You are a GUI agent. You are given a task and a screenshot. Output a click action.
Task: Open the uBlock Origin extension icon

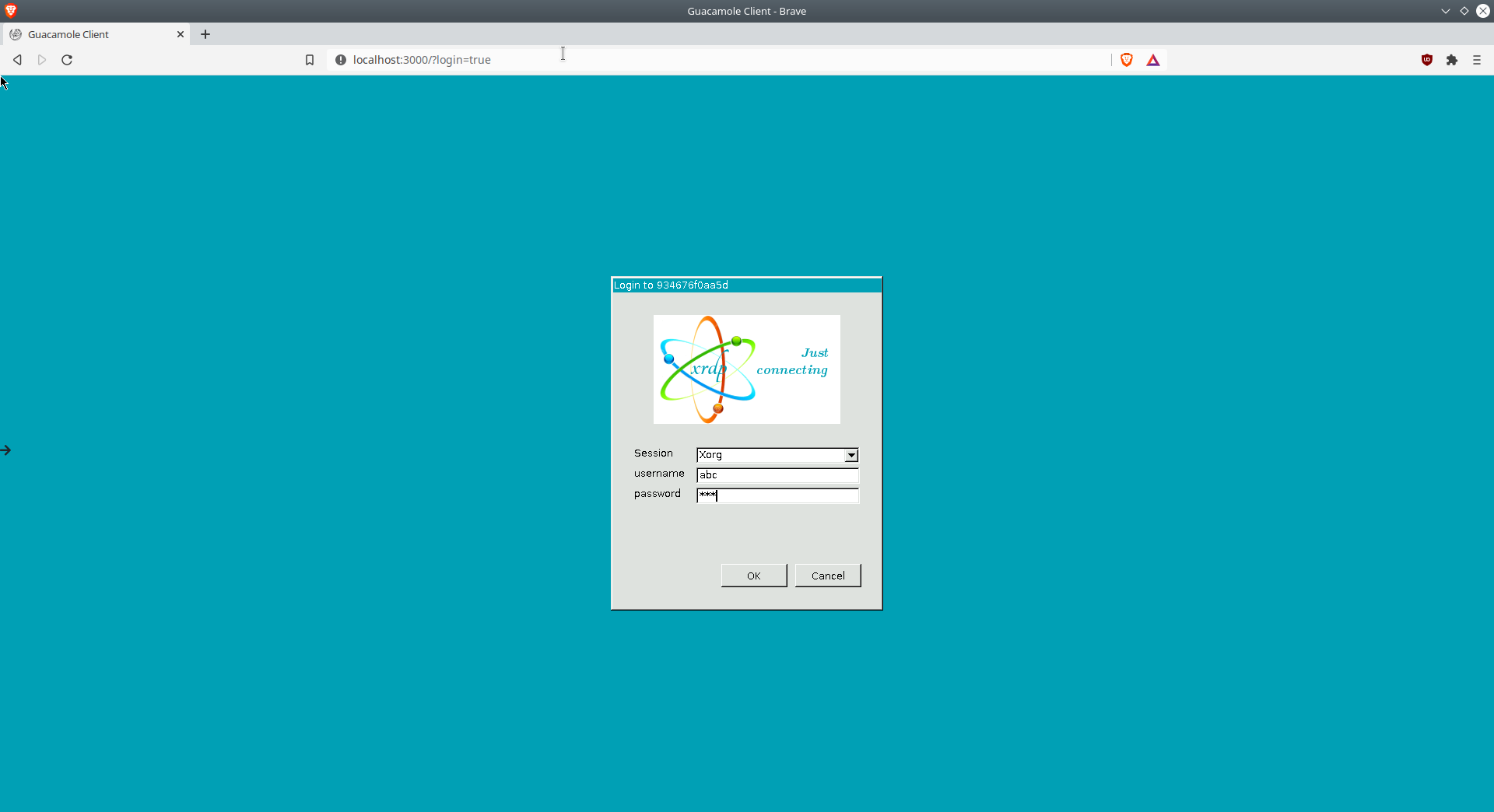pos(1427,60)
